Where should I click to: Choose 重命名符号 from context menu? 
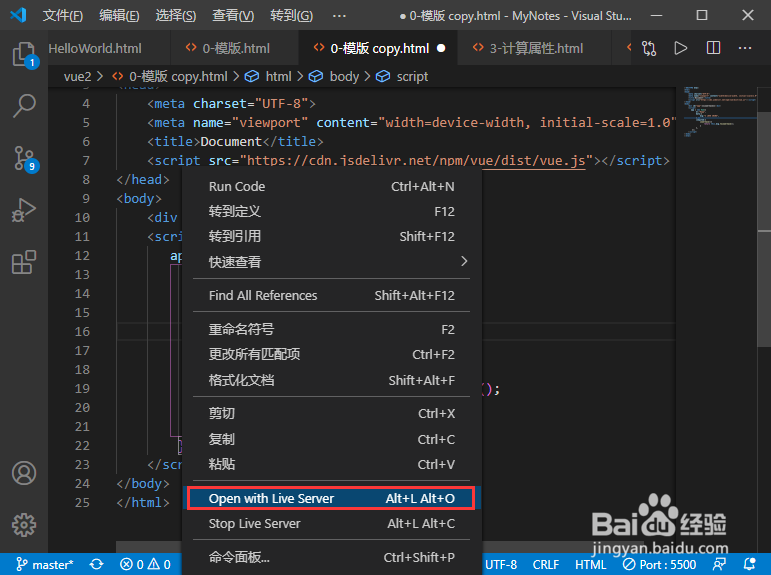pos(331,329)
